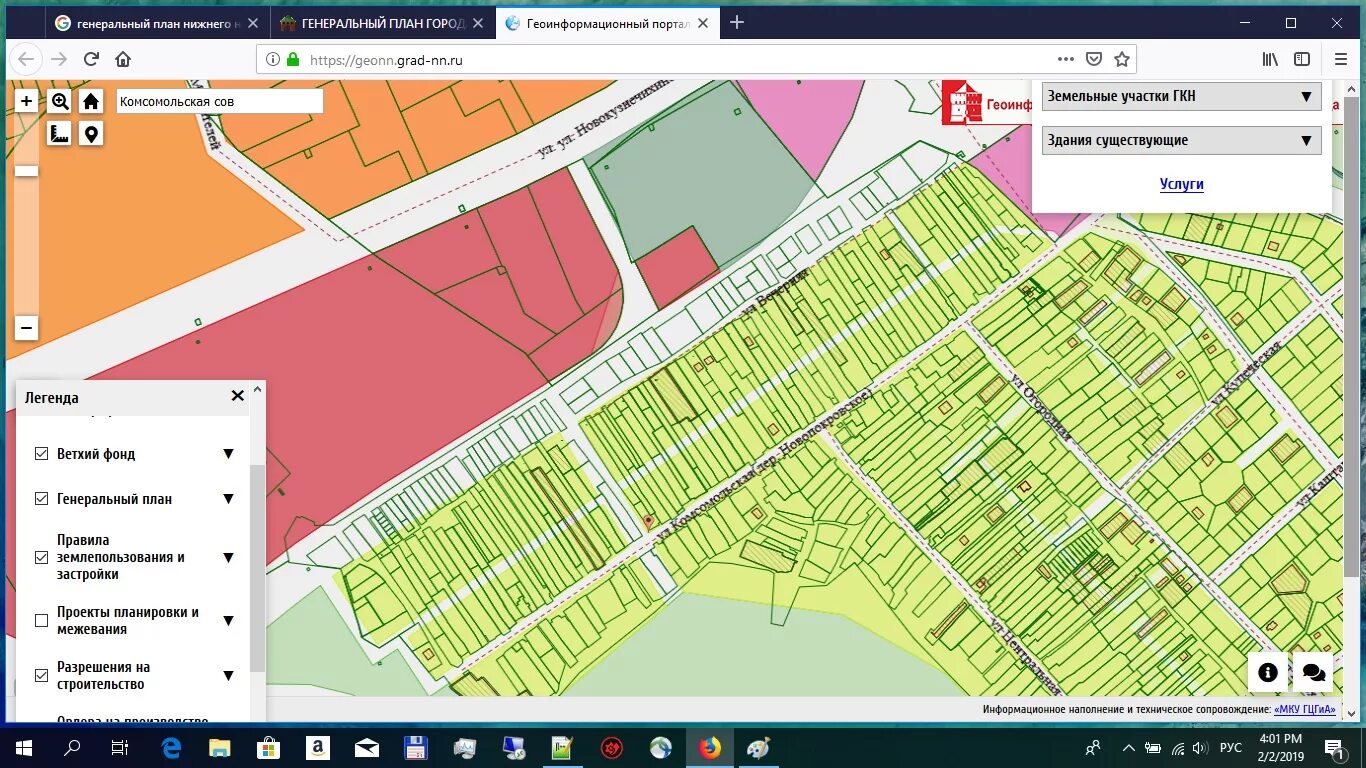
Task: Click the map zoom slider handle
Action: point(26,171)
